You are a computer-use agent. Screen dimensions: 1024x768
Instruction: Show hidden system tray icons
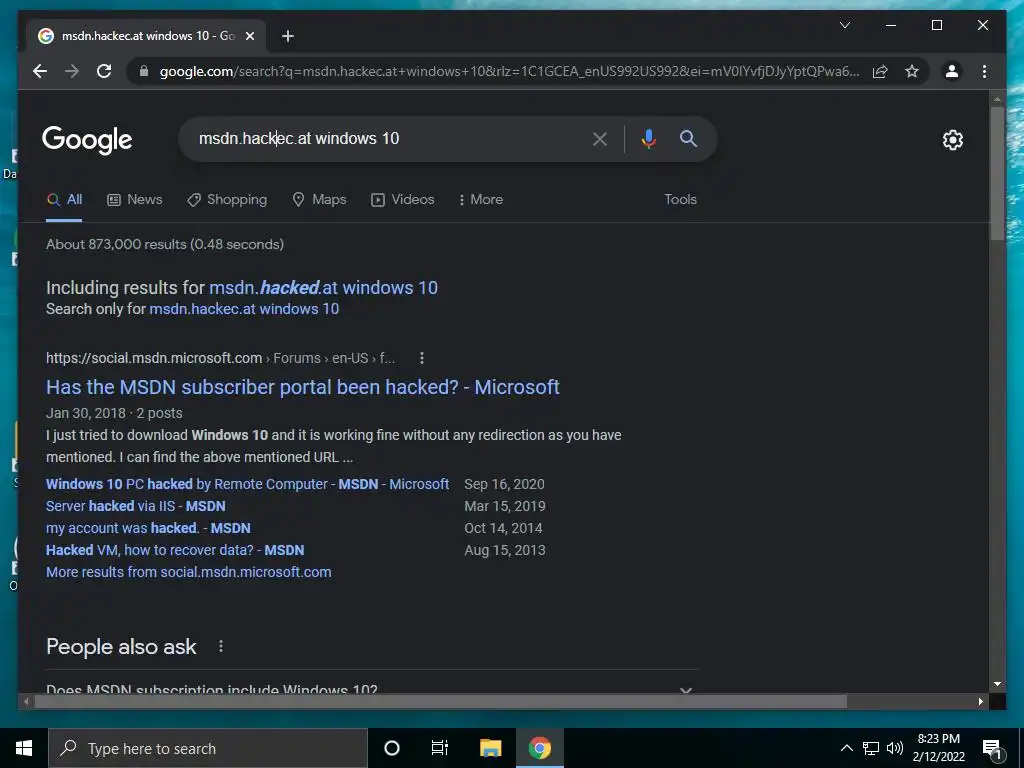[846, 748]
